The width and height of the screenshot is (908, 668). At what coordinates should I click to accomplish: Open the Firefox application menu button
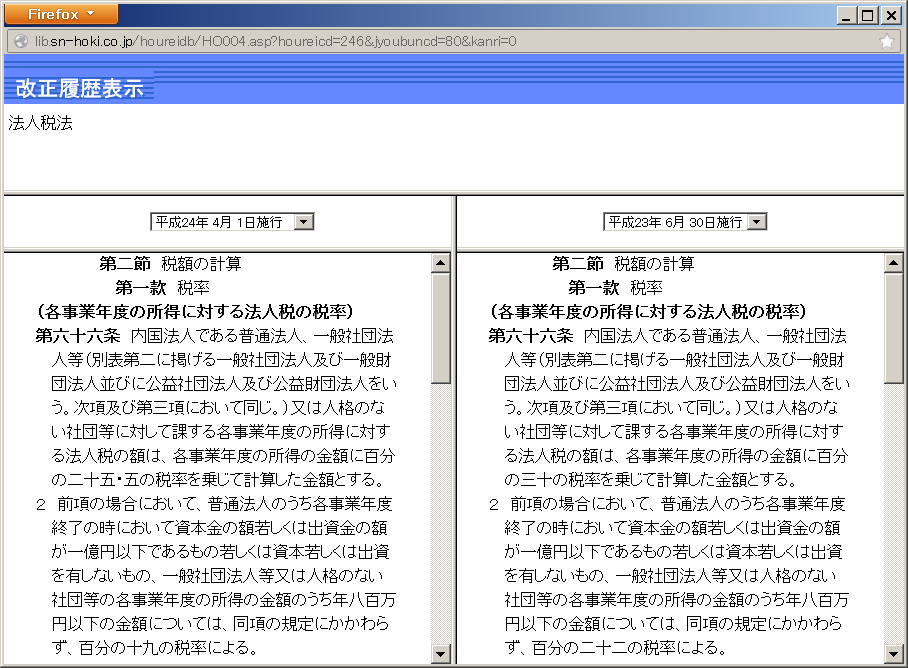pyautogui.click(x=61, y=14)
